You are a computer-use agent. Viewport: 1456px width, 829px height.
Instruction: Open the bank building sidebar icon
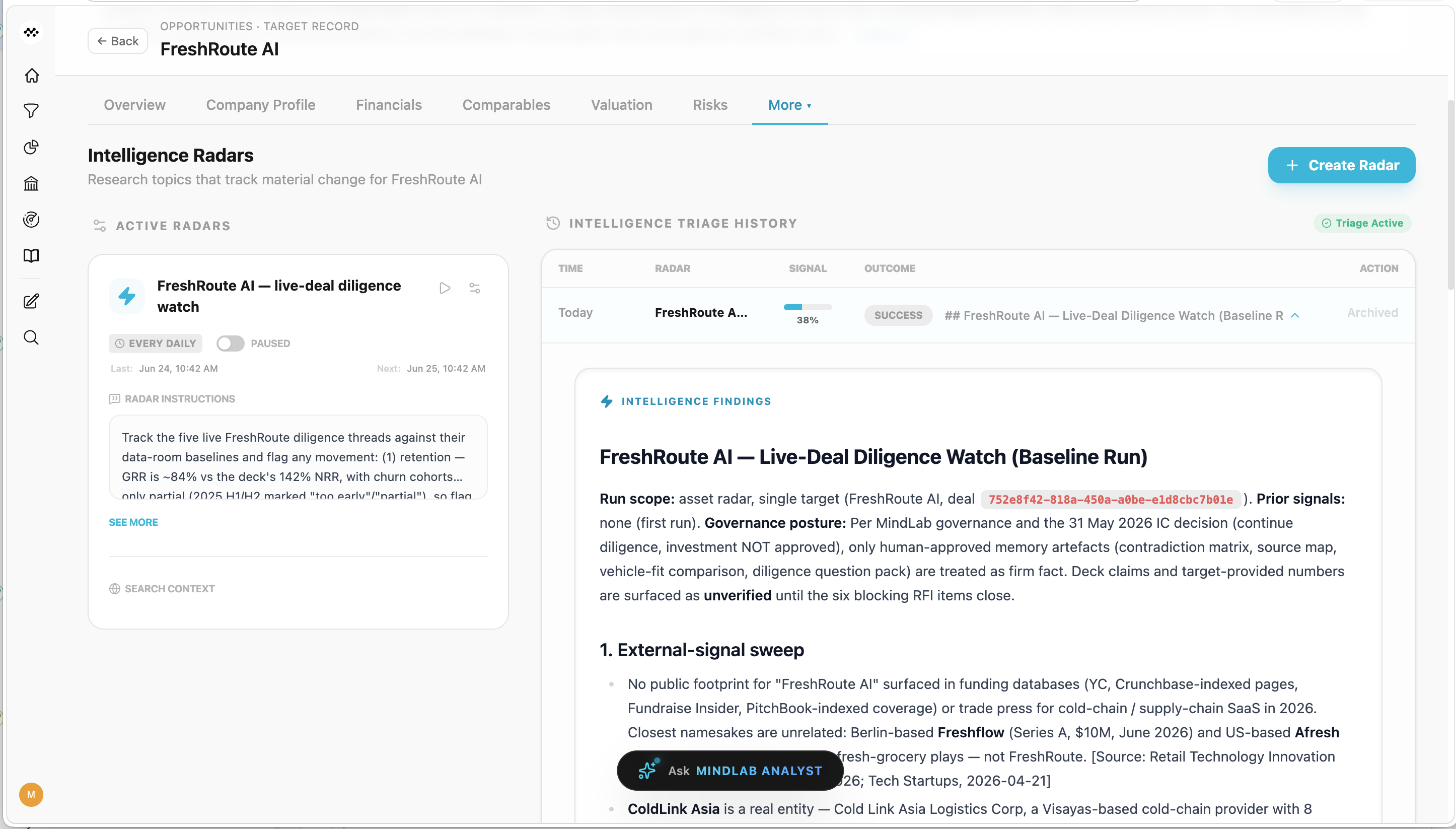point(31,183)
